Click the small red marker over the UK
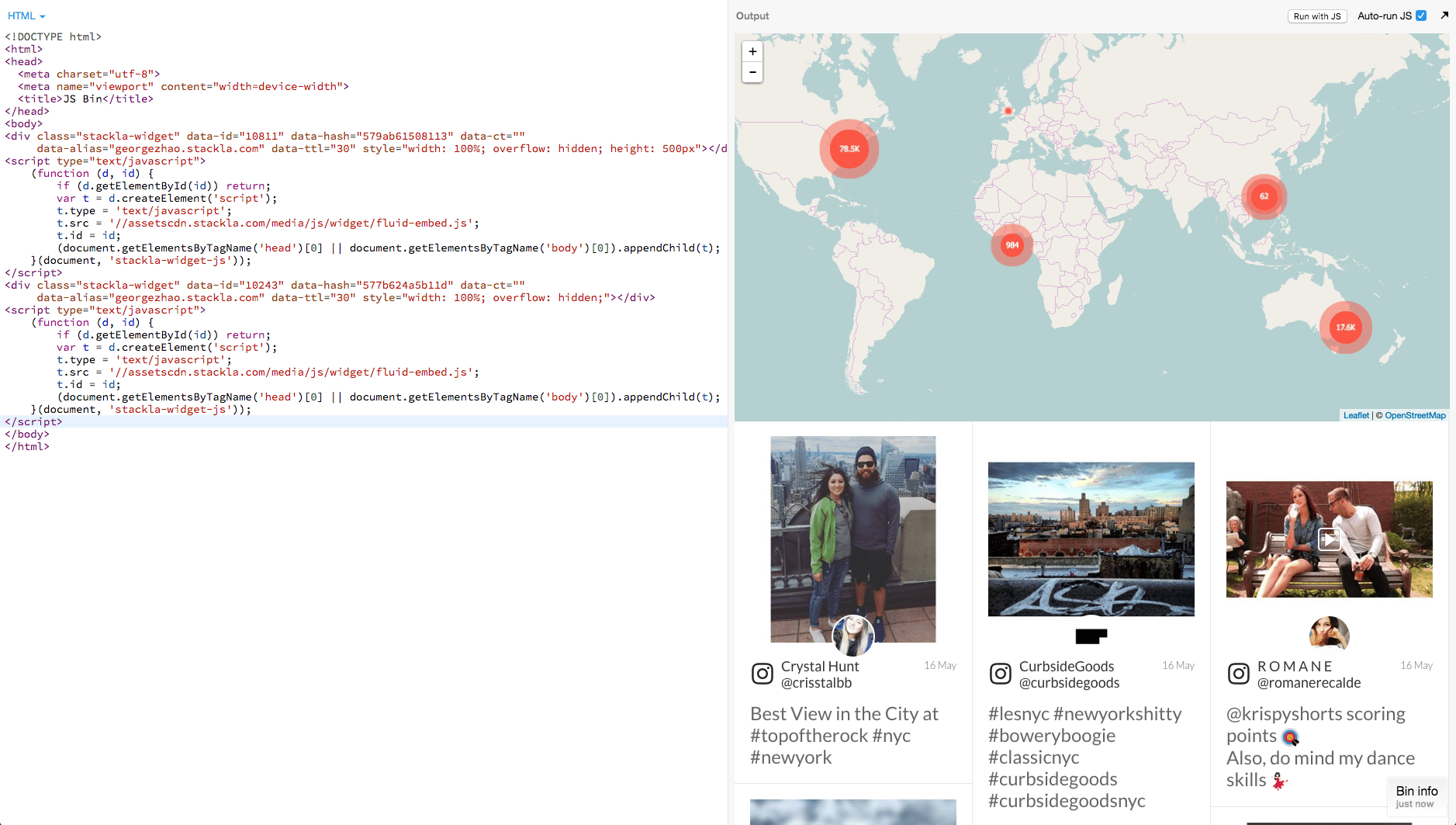1456x825 pixels. (1008, 111)
